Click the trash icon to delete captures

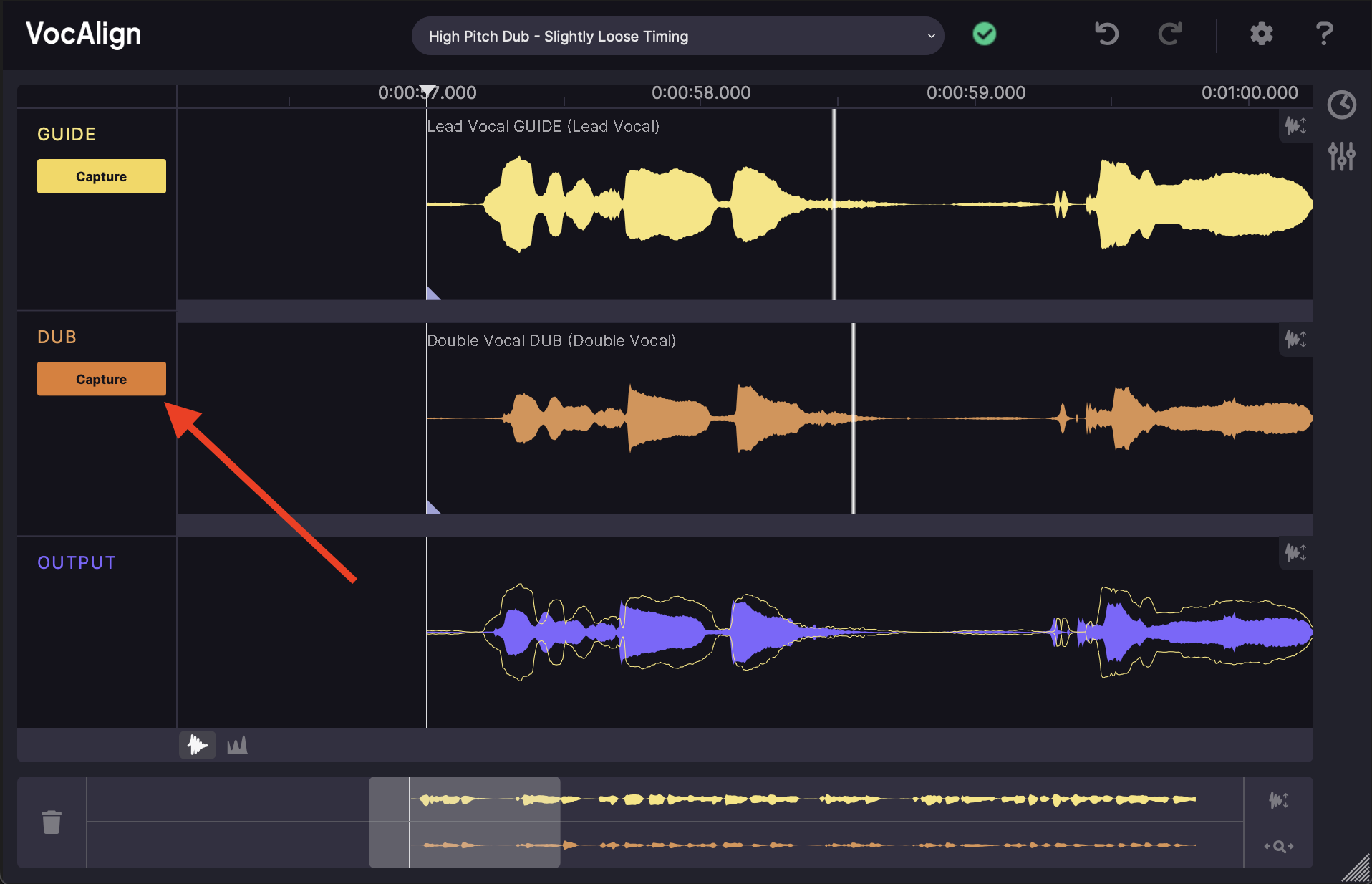click(x=52, y=822)
